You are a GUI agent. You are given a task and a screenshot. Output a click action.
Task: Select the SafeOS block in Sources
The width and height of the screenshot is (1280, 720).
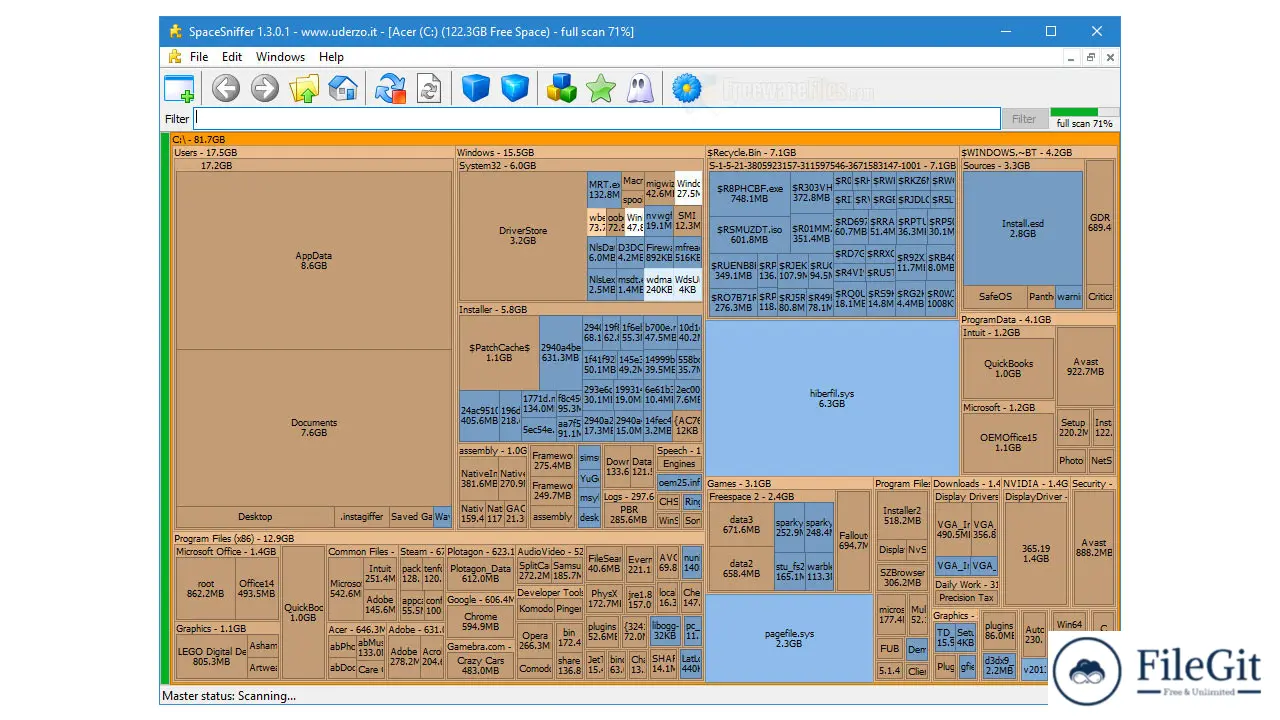[x=995, y=297]
